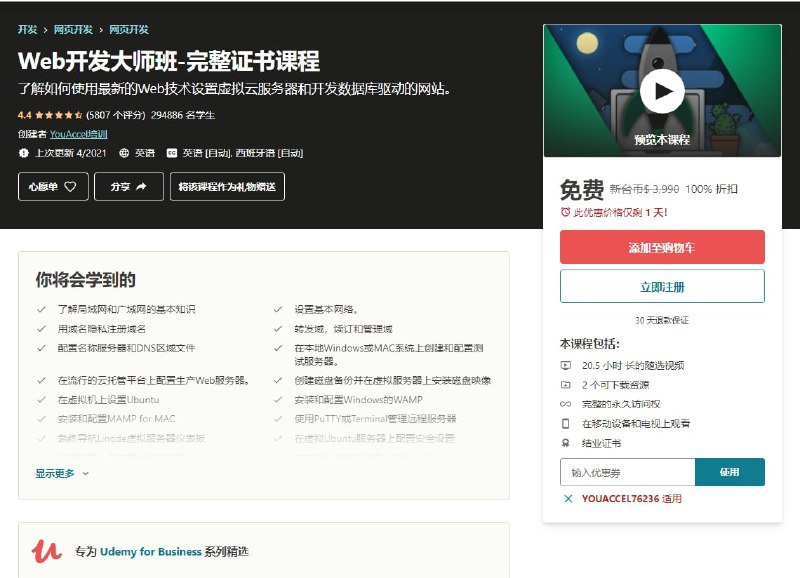Click the last-updated badge icon beside 上次更新
Viewport: 800px width, 578px height.
23,153
